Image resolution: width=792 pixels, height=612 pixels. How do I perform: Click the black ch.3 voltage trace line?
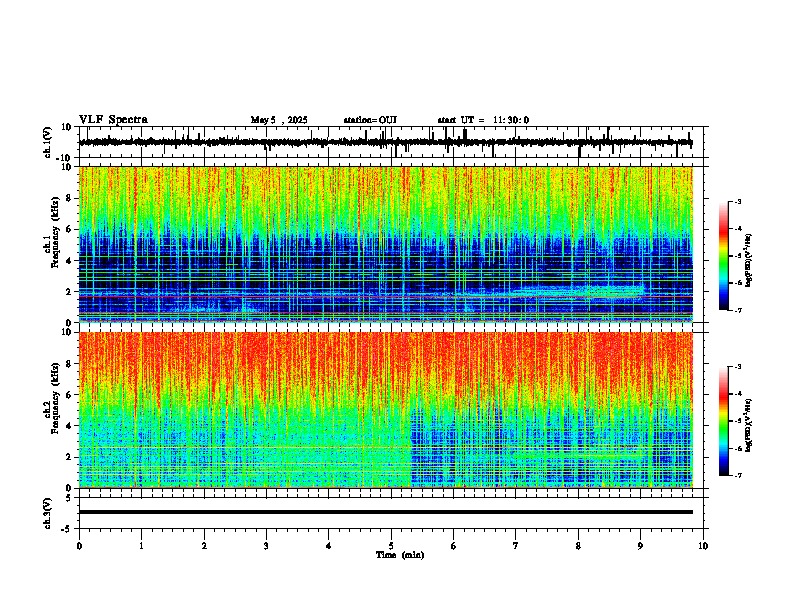click(x=386, y=512)
